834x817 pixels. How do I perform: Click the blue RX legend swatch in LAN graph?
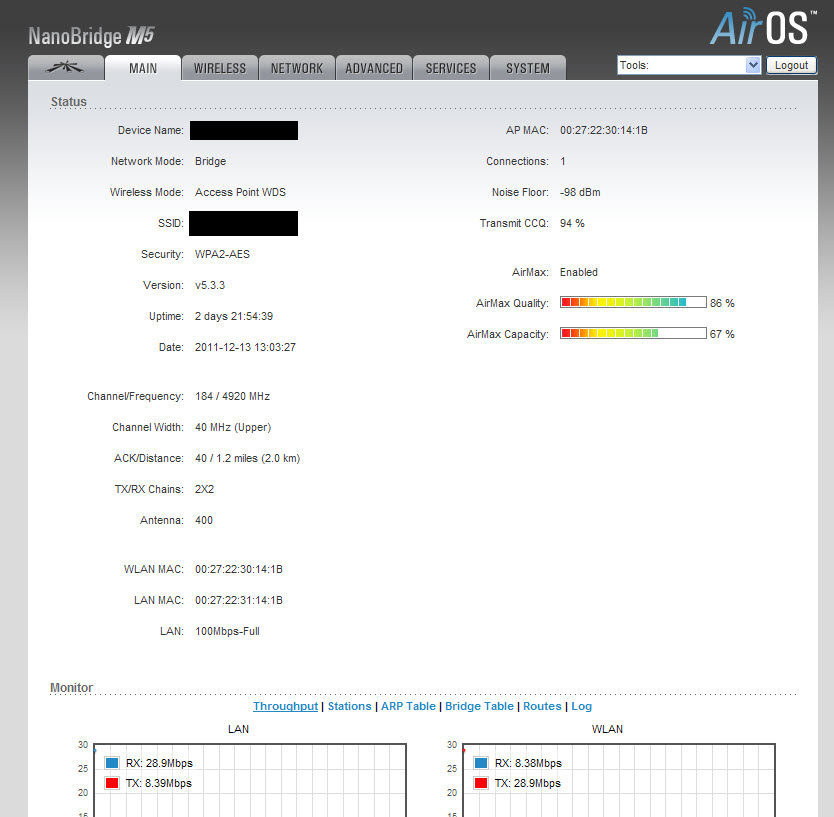coord(112,763)
